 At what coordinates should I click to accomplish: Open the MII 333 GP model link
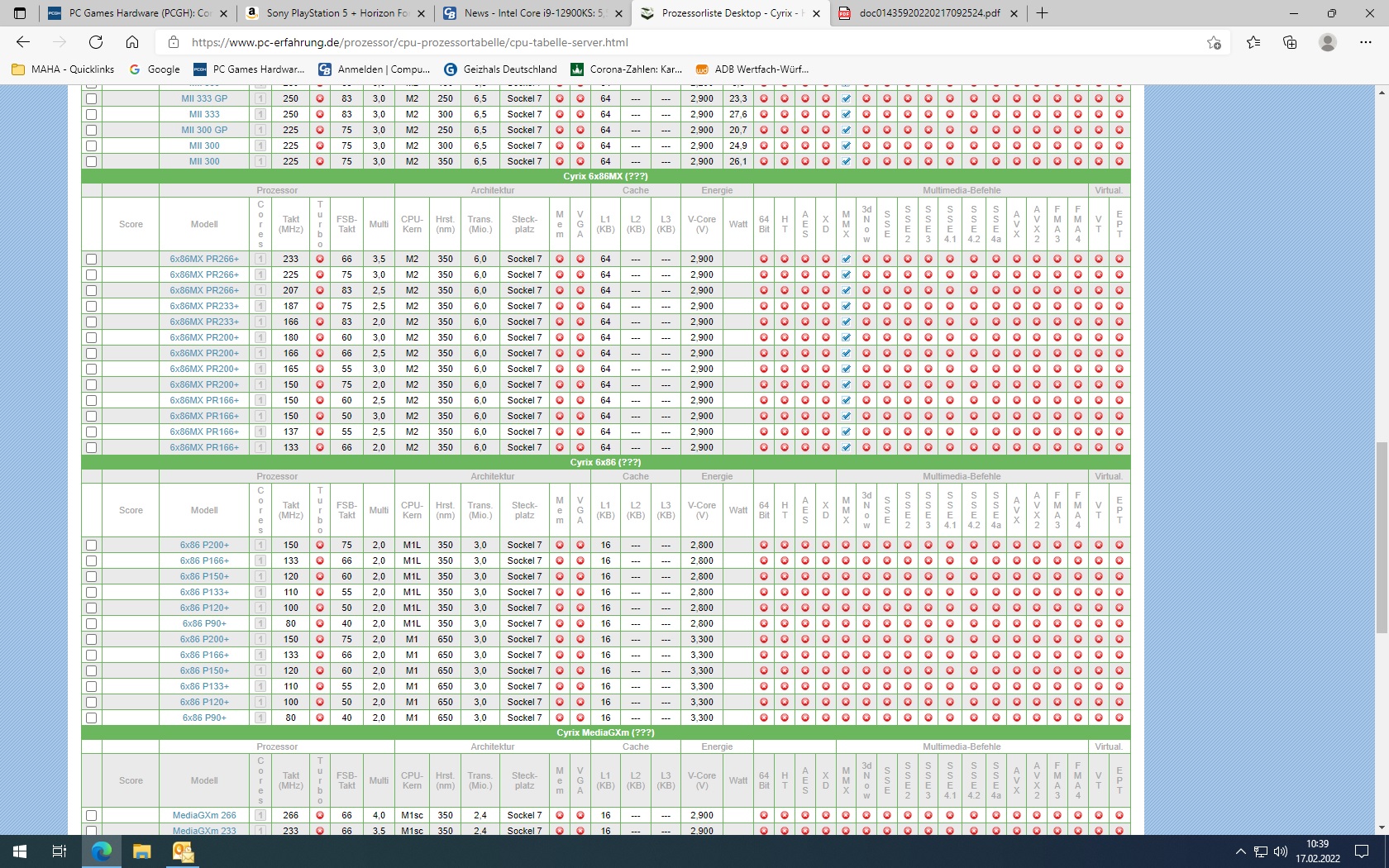tap(204, 98)
